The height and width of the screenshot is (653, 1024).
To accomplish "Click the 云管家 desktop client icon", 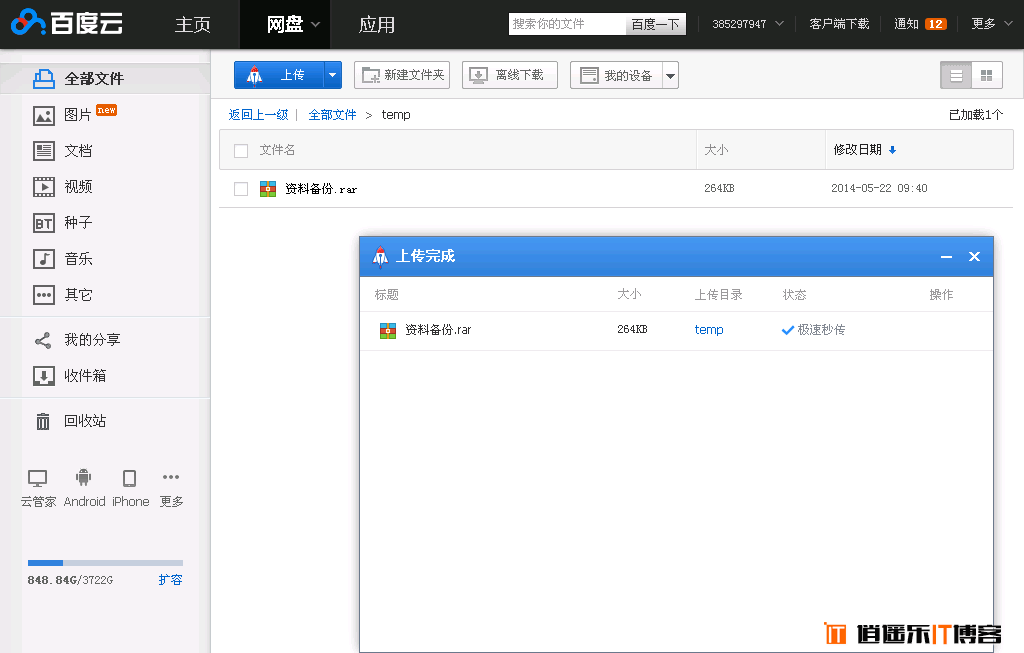I will [37, 479].
